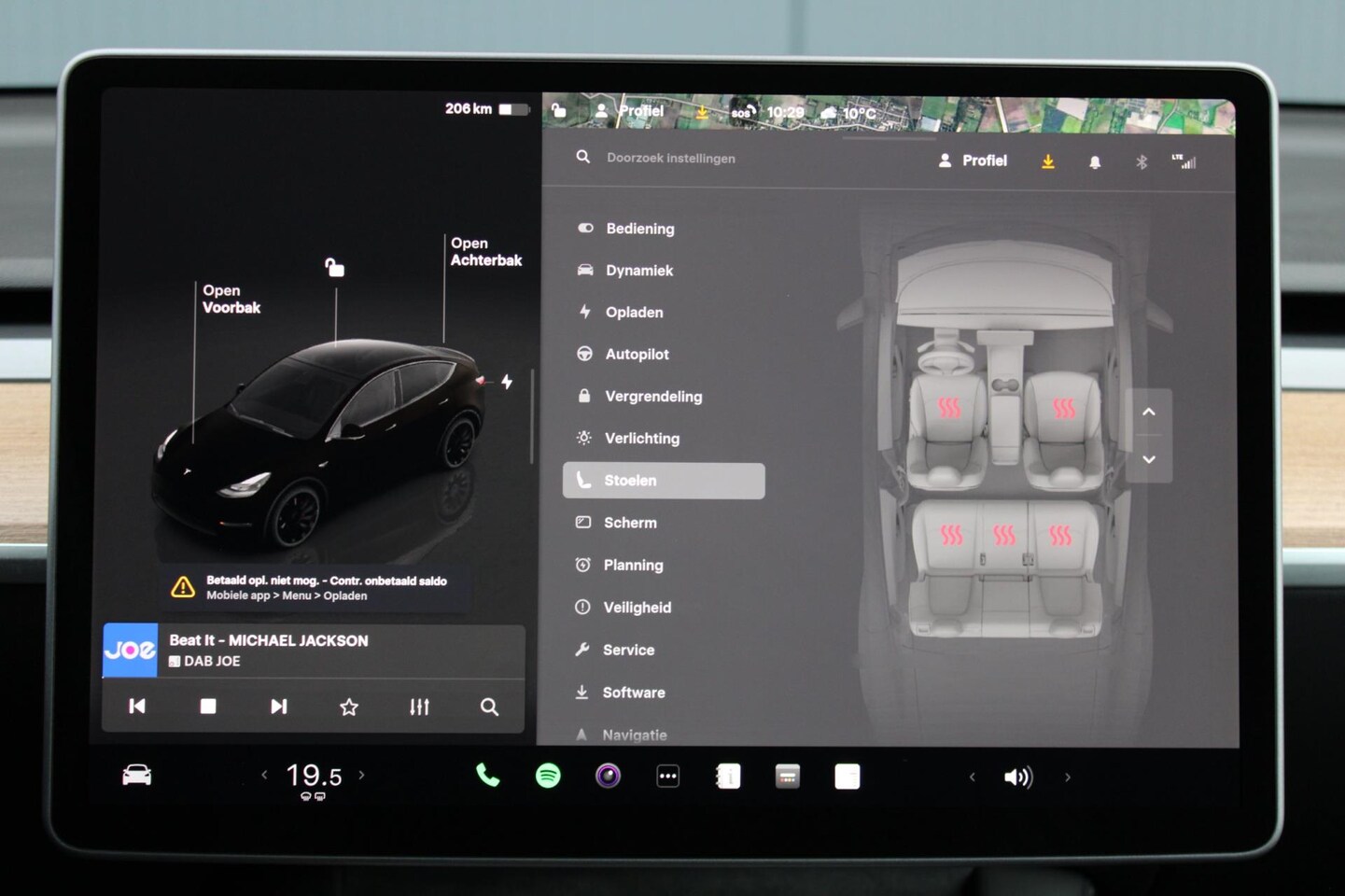Toggle the front passenger seat heater
The width and height of the screenshot is (1345, 896).
click(x=1063, y=408)
